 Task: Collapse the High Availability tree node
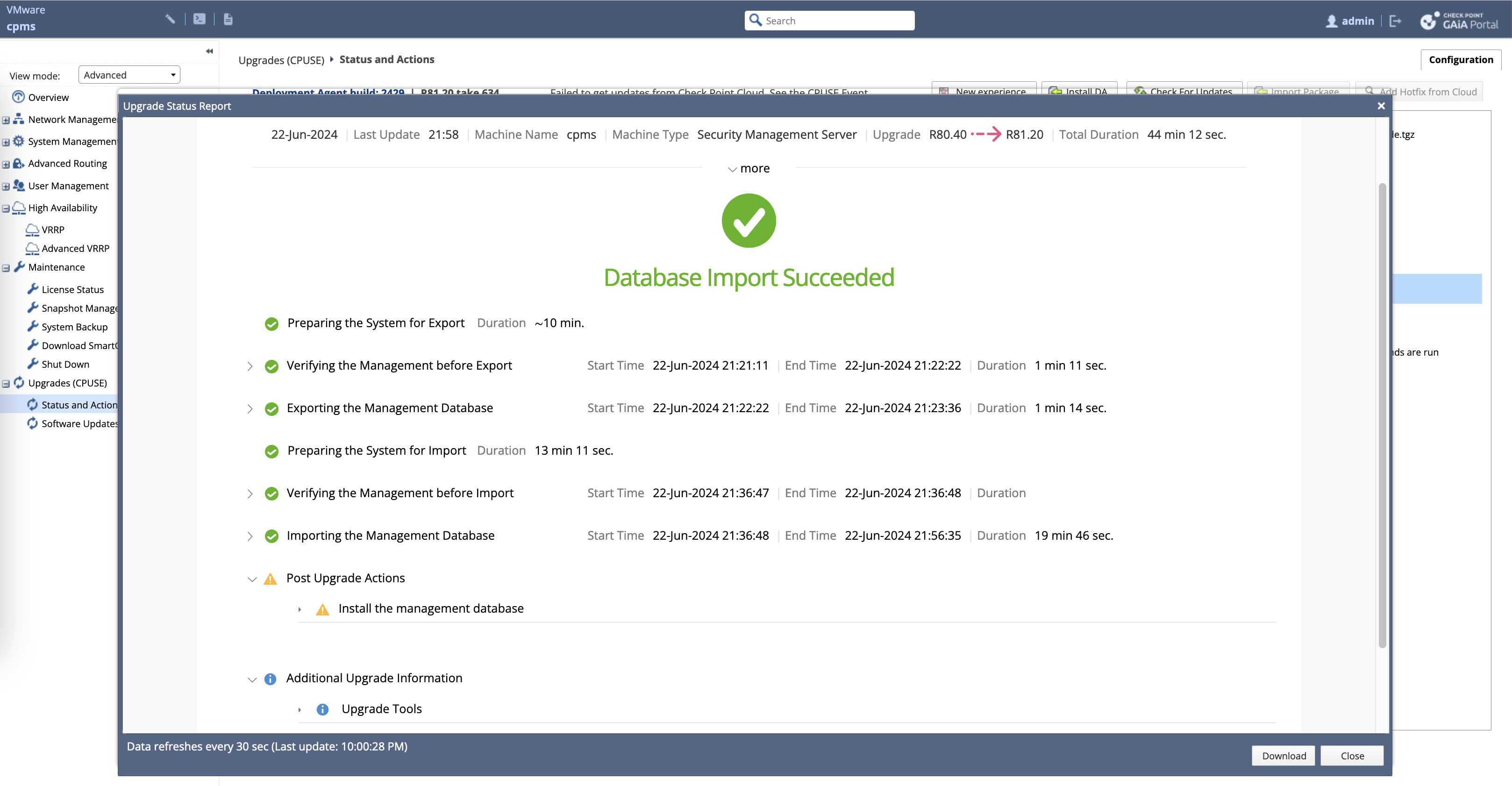point(6,208)
